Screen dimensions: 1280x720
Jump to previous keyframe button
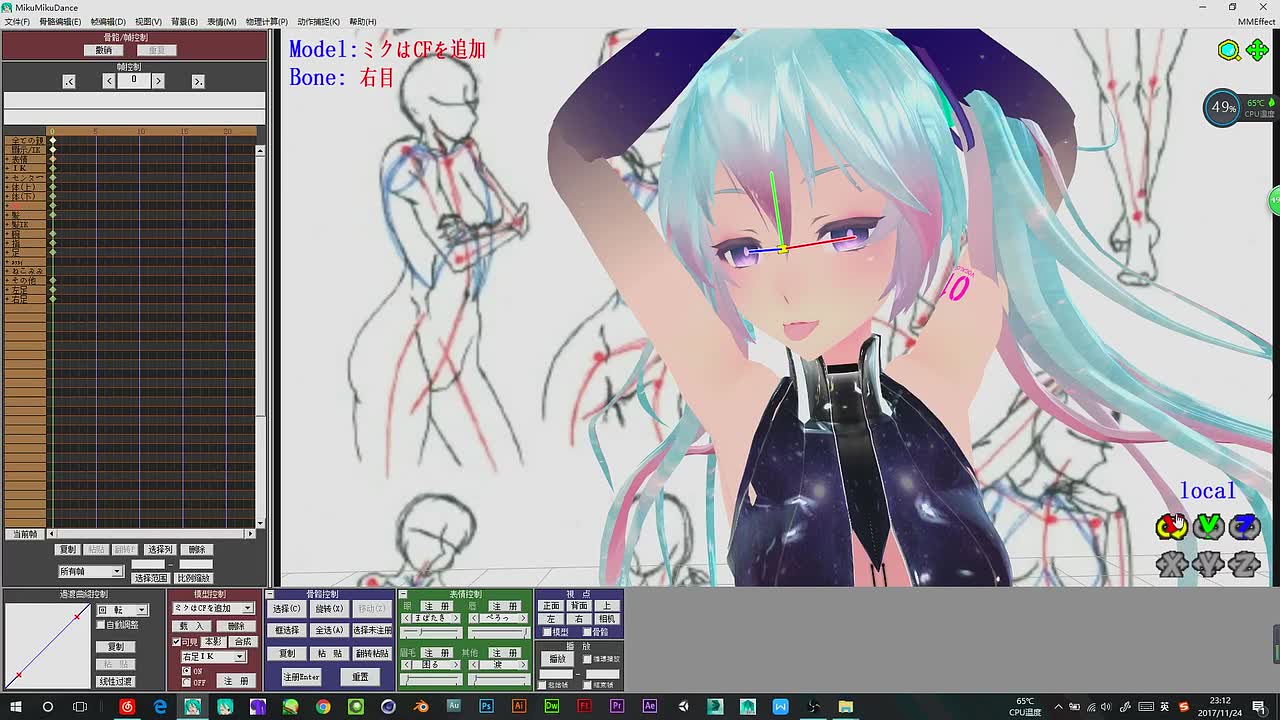[69, 81]
